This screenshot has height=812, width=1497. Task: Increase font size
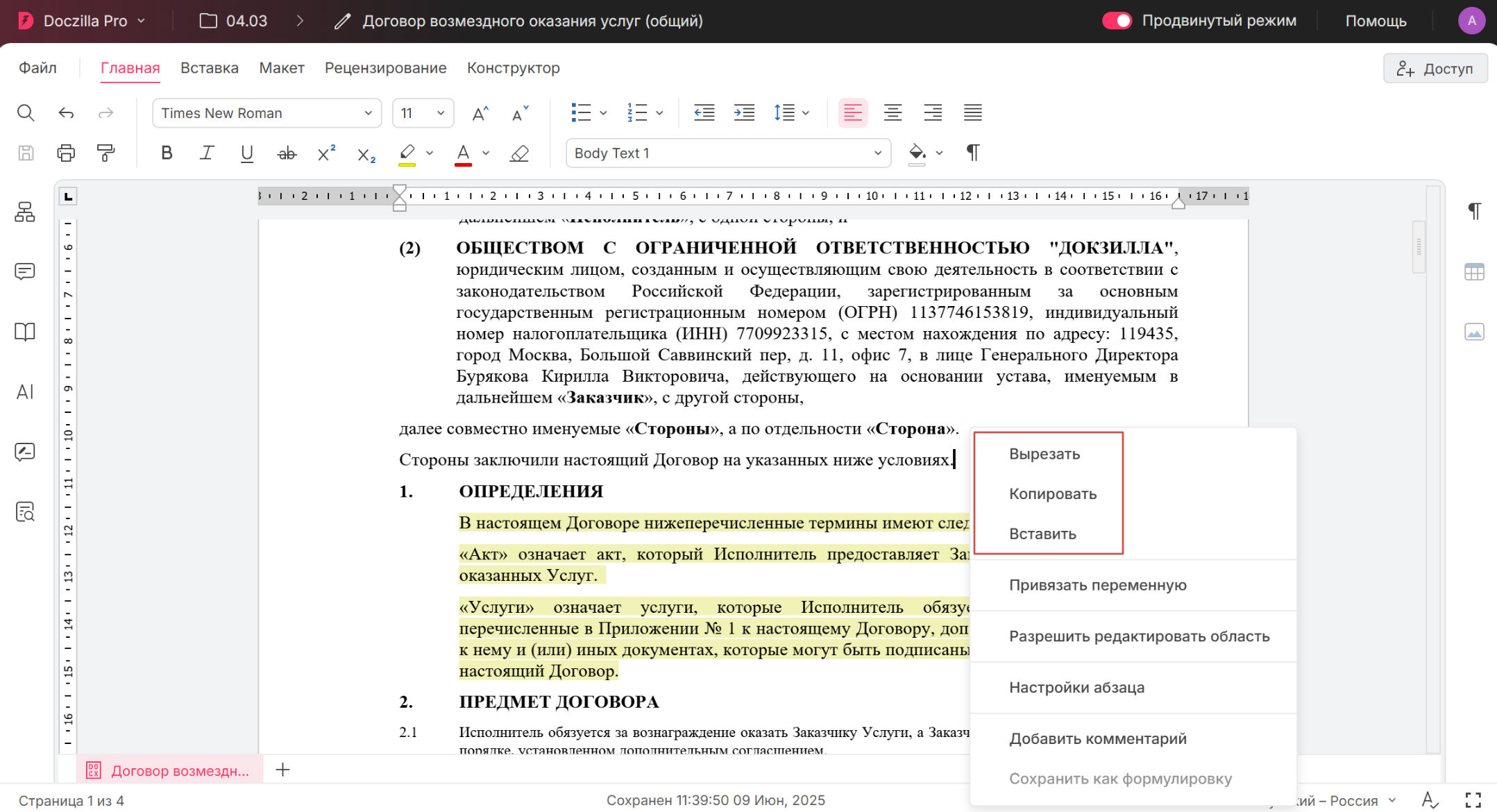pyautogui.click(x=480, y=113)
